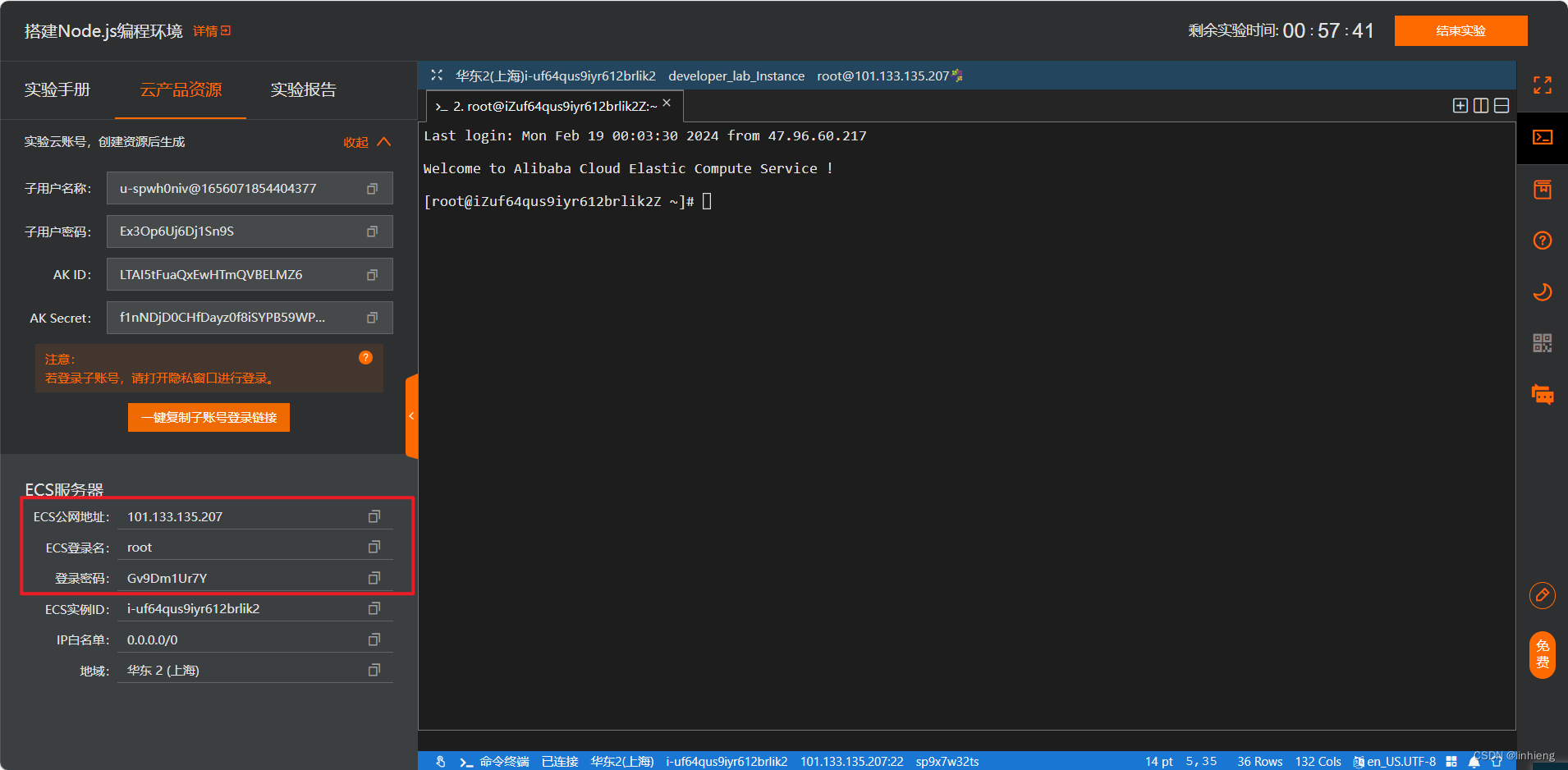1568x770 pixels.
Task: Open help from the right sidebar question icon
Action: coord(1543,241)
